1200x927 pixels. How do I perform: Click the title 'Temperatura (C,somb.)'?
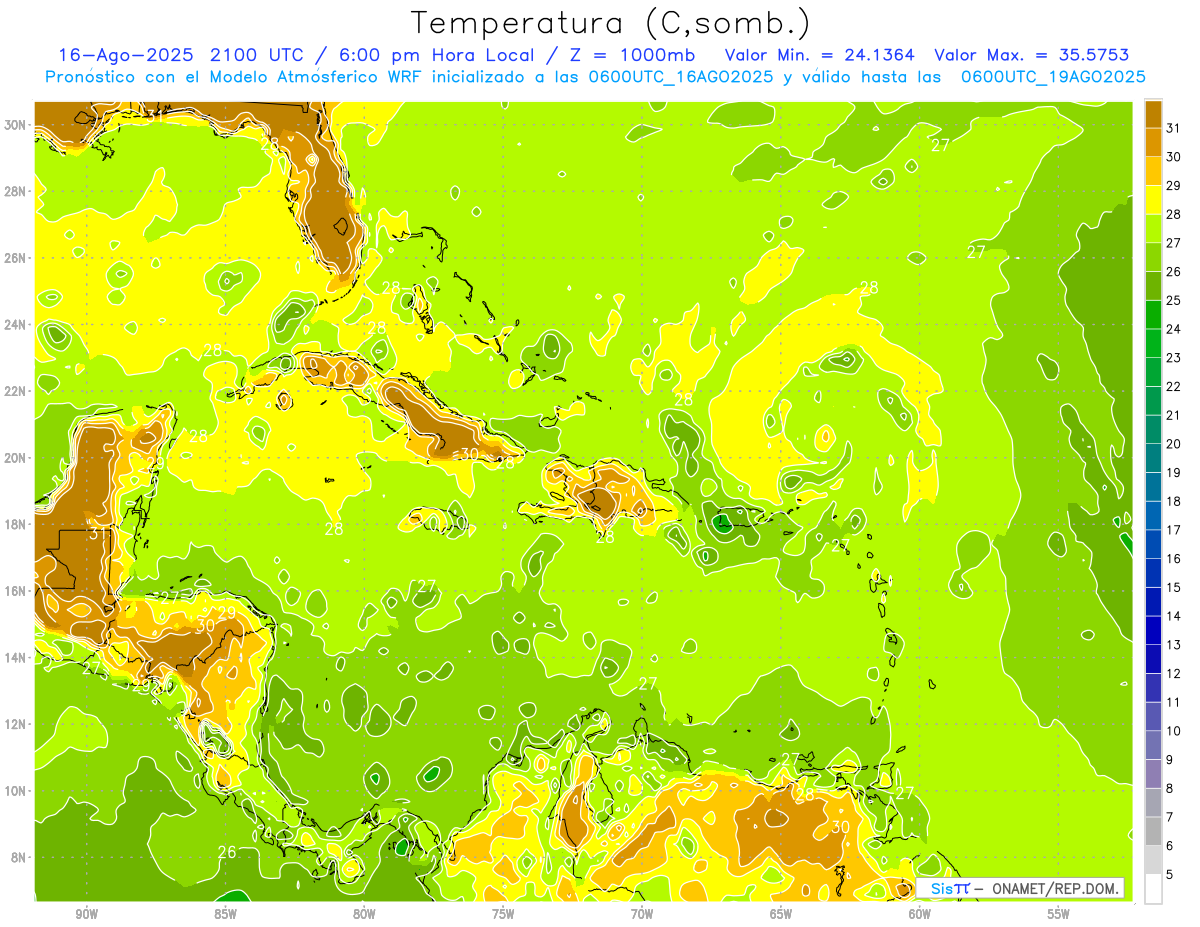(x=611, y=23)
